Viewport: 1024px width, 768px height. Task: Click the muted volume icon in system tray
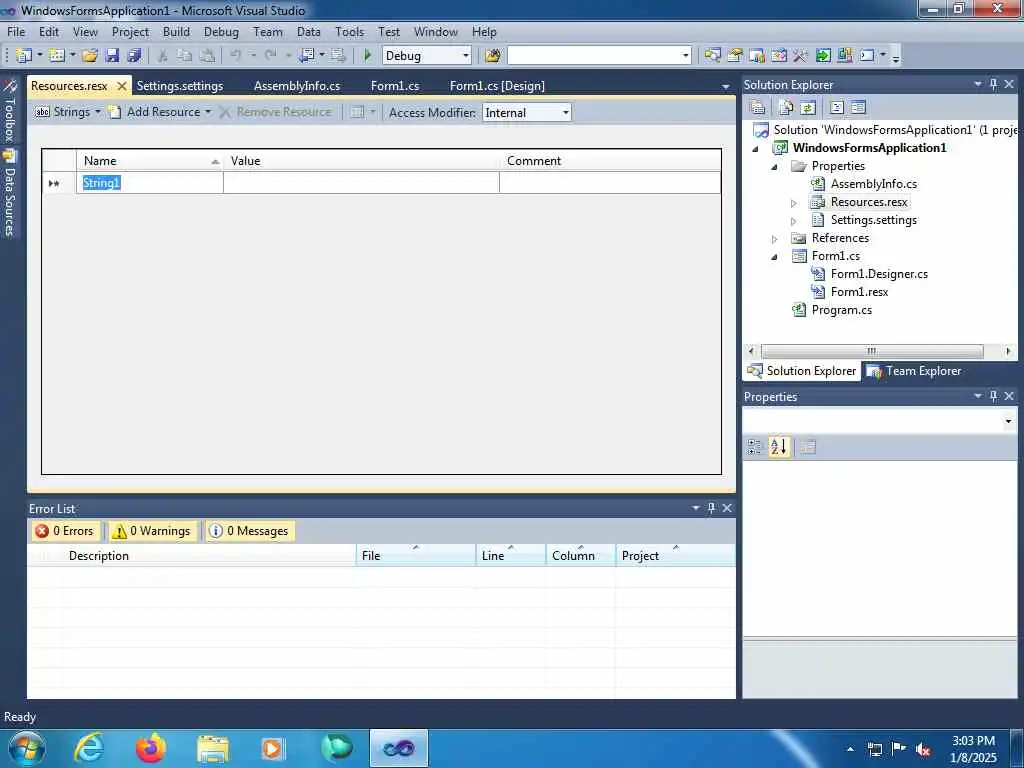(923, 749)
